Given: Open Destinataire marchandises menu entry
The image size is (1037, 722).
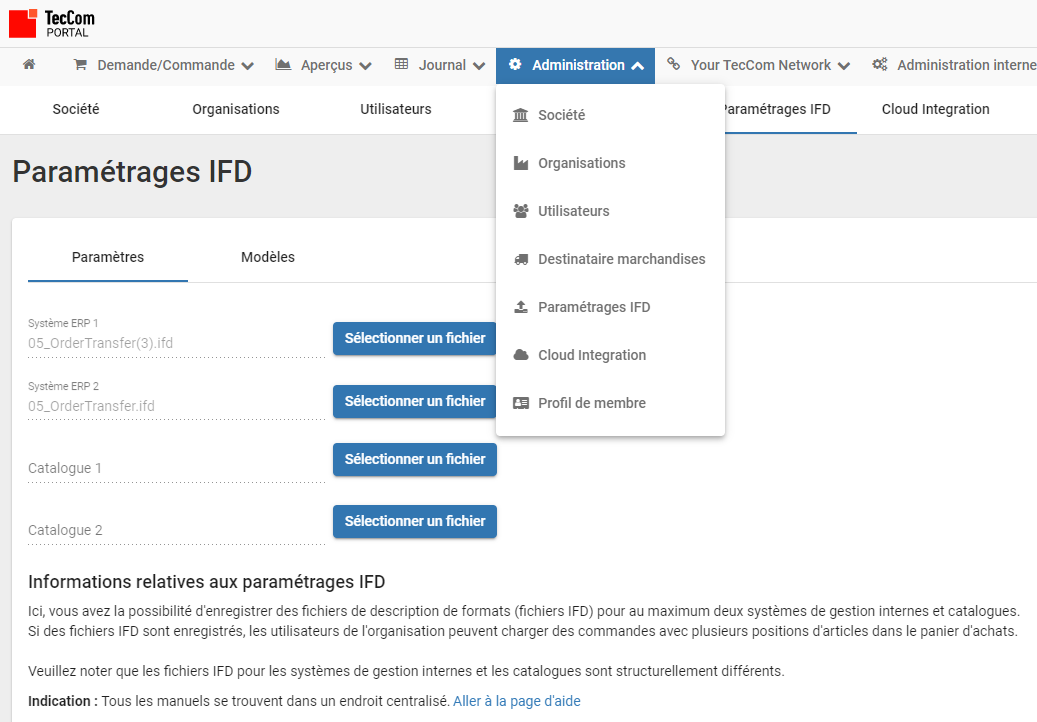Looking at the screenshot, I should coord(610,259).
